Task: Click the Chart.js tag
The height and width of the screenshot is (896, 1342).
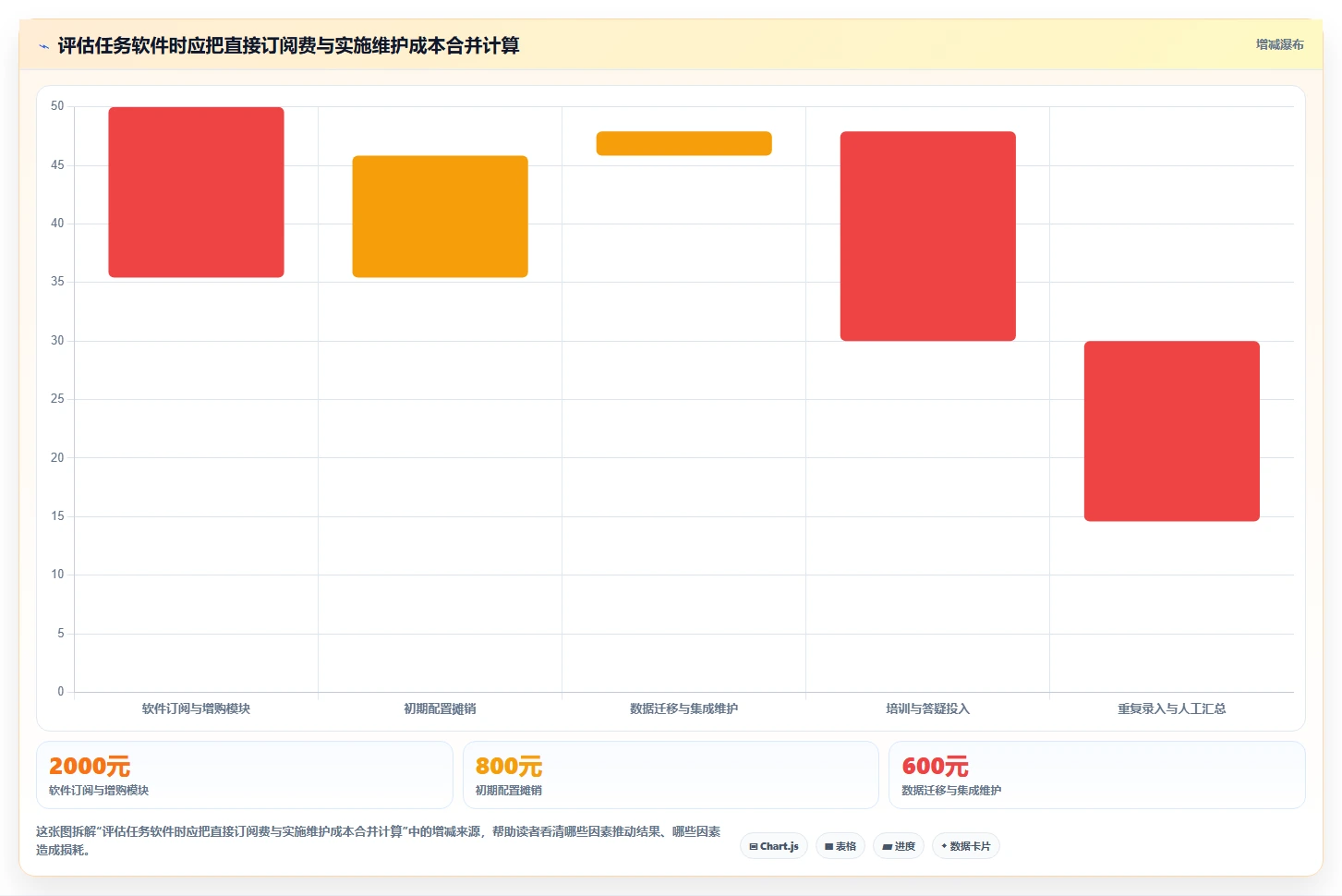Action: [x=774, y=846]
